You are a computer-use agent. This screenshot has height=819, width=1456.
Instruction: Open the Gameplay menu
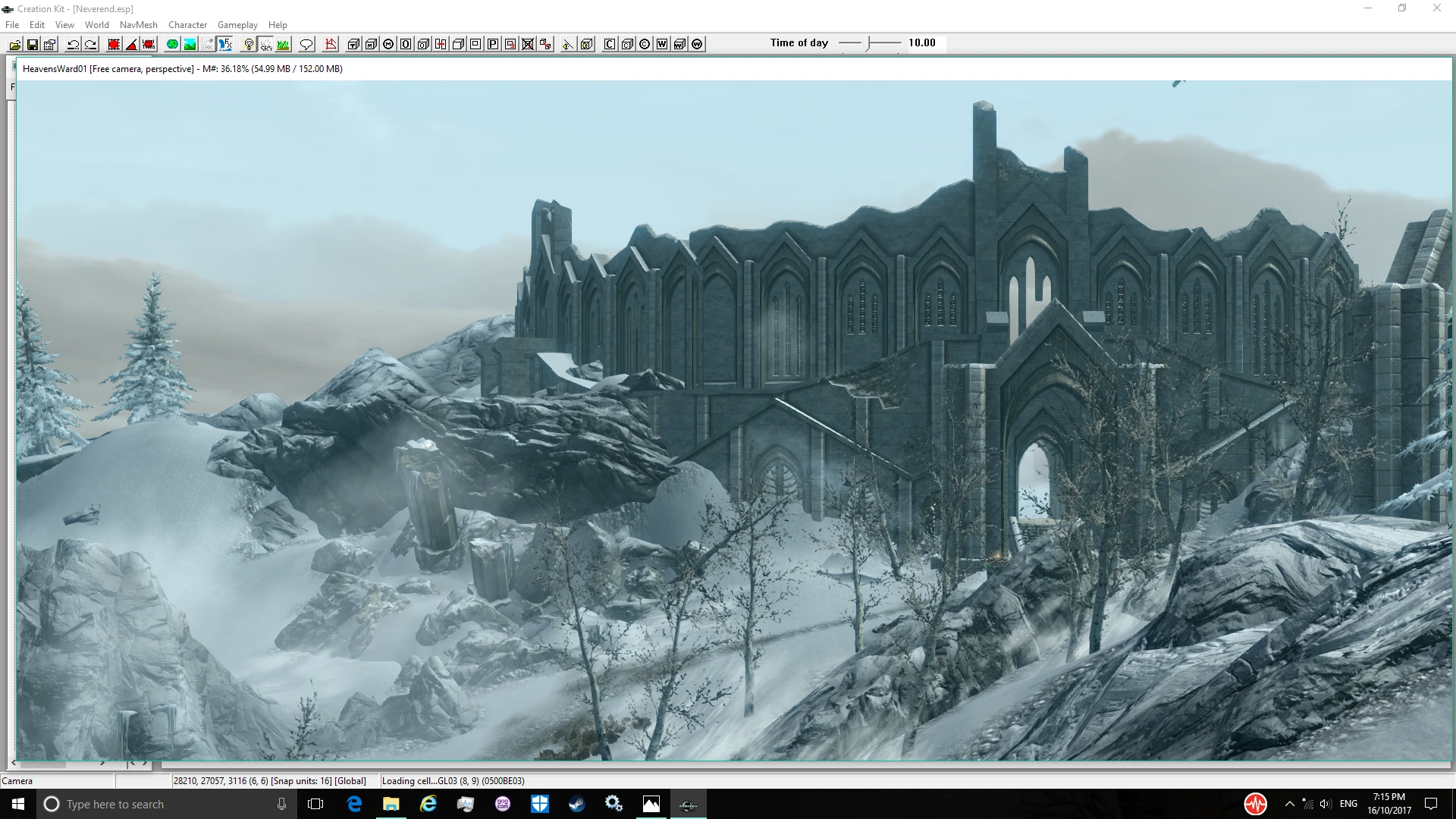[x=237, y=25]
